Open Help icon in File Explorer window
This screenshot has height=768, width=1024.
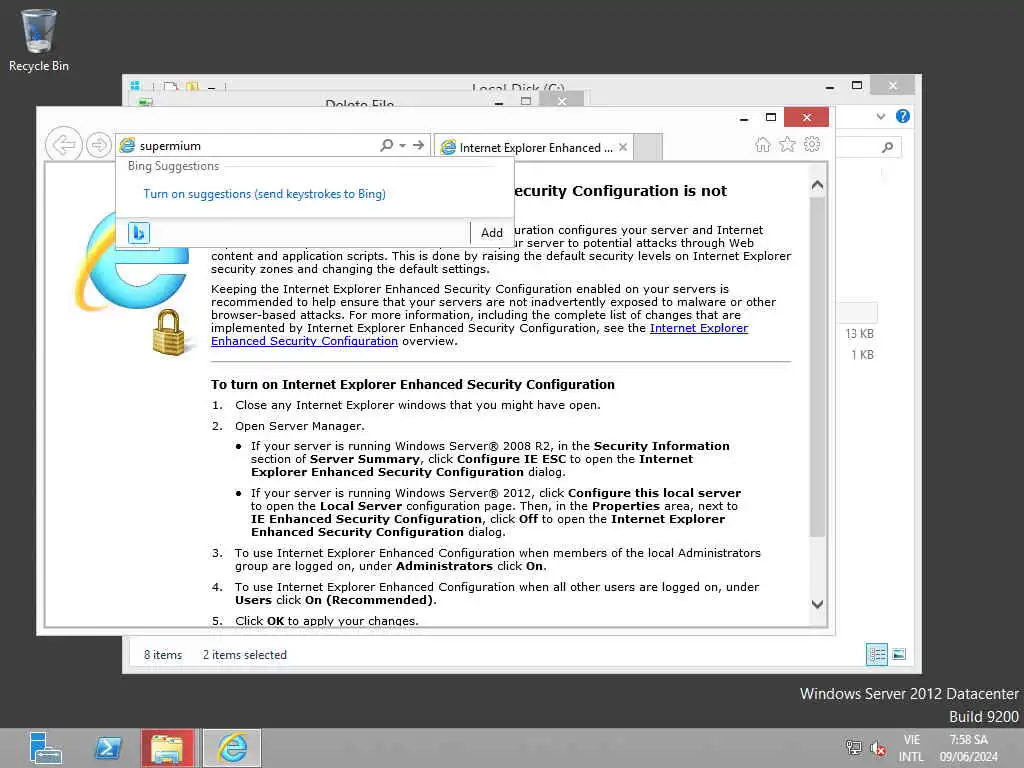point(903,116)
